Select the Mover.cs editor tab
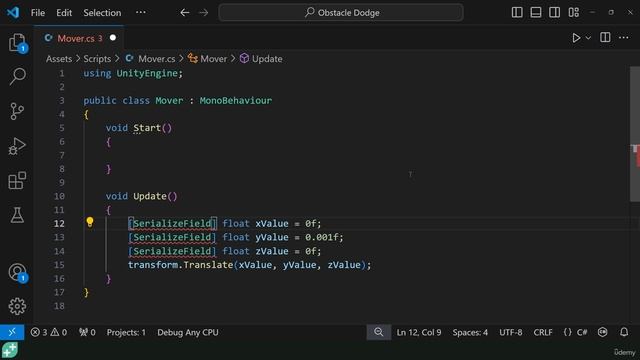 80,38
